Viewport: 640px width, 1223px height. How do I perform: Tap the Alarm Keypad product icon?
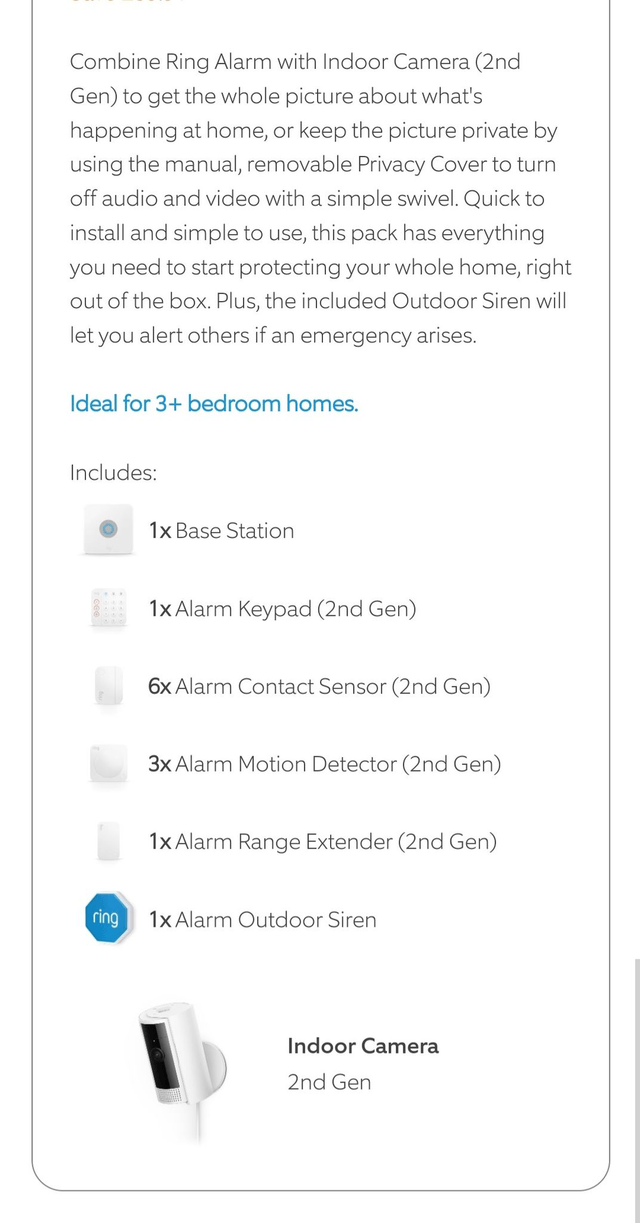pos(108,608)
